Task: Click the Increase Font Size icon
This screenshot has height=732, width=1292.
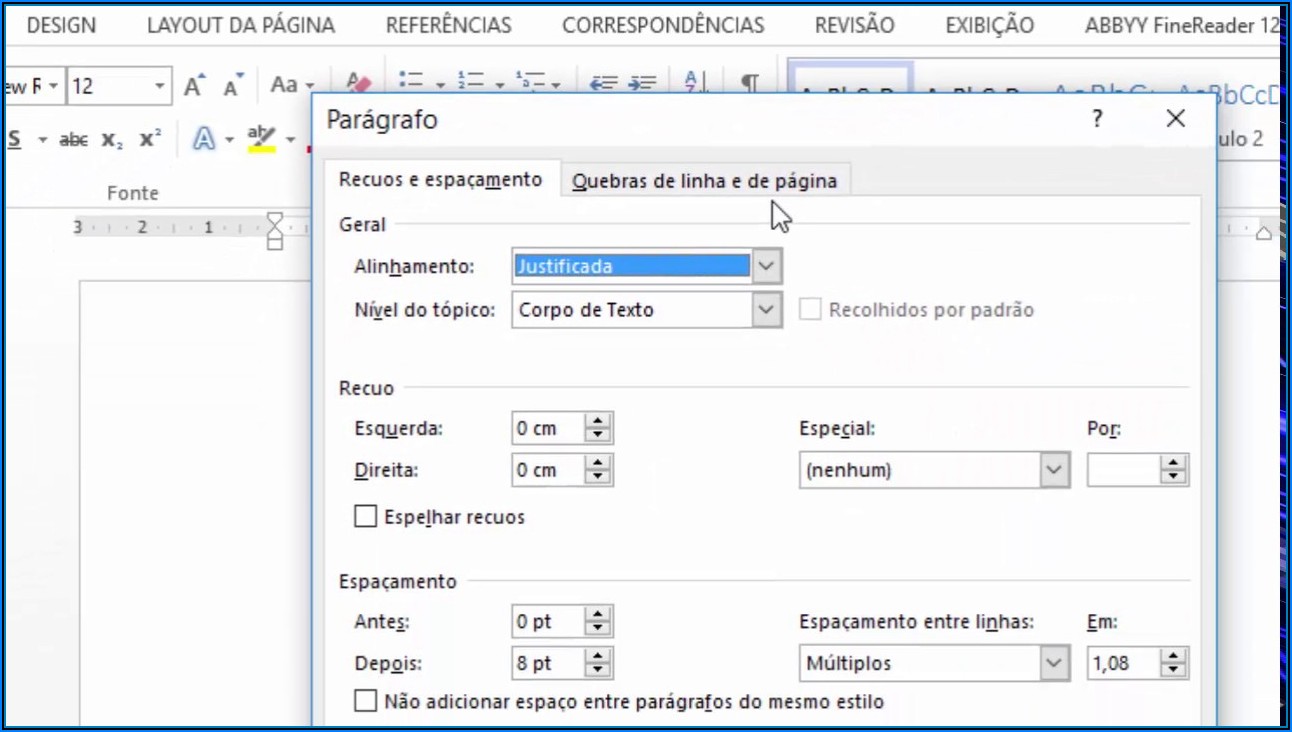Action: (195, 86)
